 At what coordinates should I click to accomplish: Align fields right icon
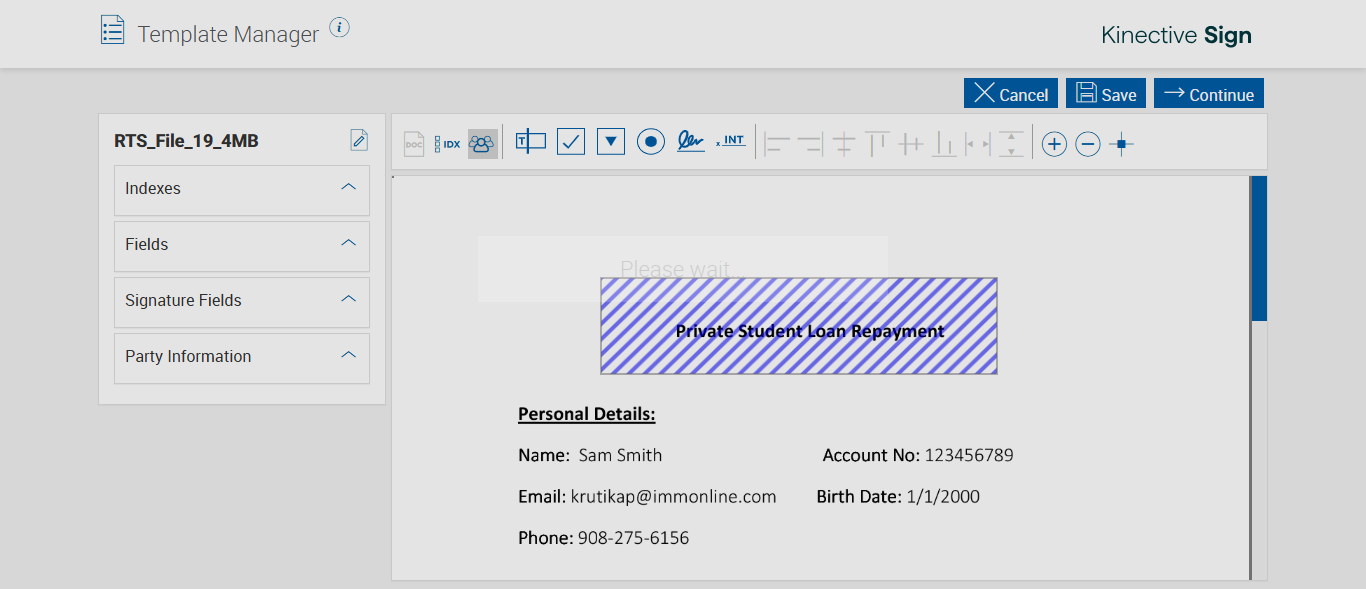coord(810,144)
